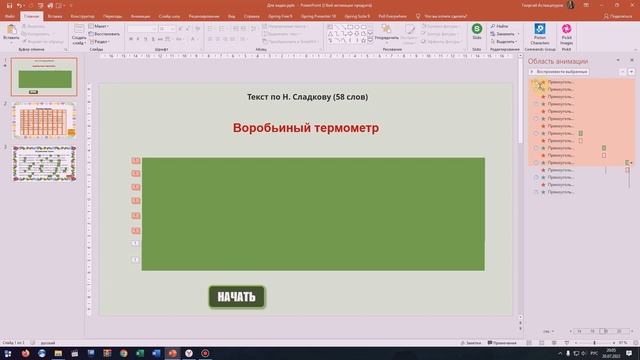Click the Paste clipboard icon
This screenshot has height=360, width=640.
pyautogui.click(x=11, y=29)
